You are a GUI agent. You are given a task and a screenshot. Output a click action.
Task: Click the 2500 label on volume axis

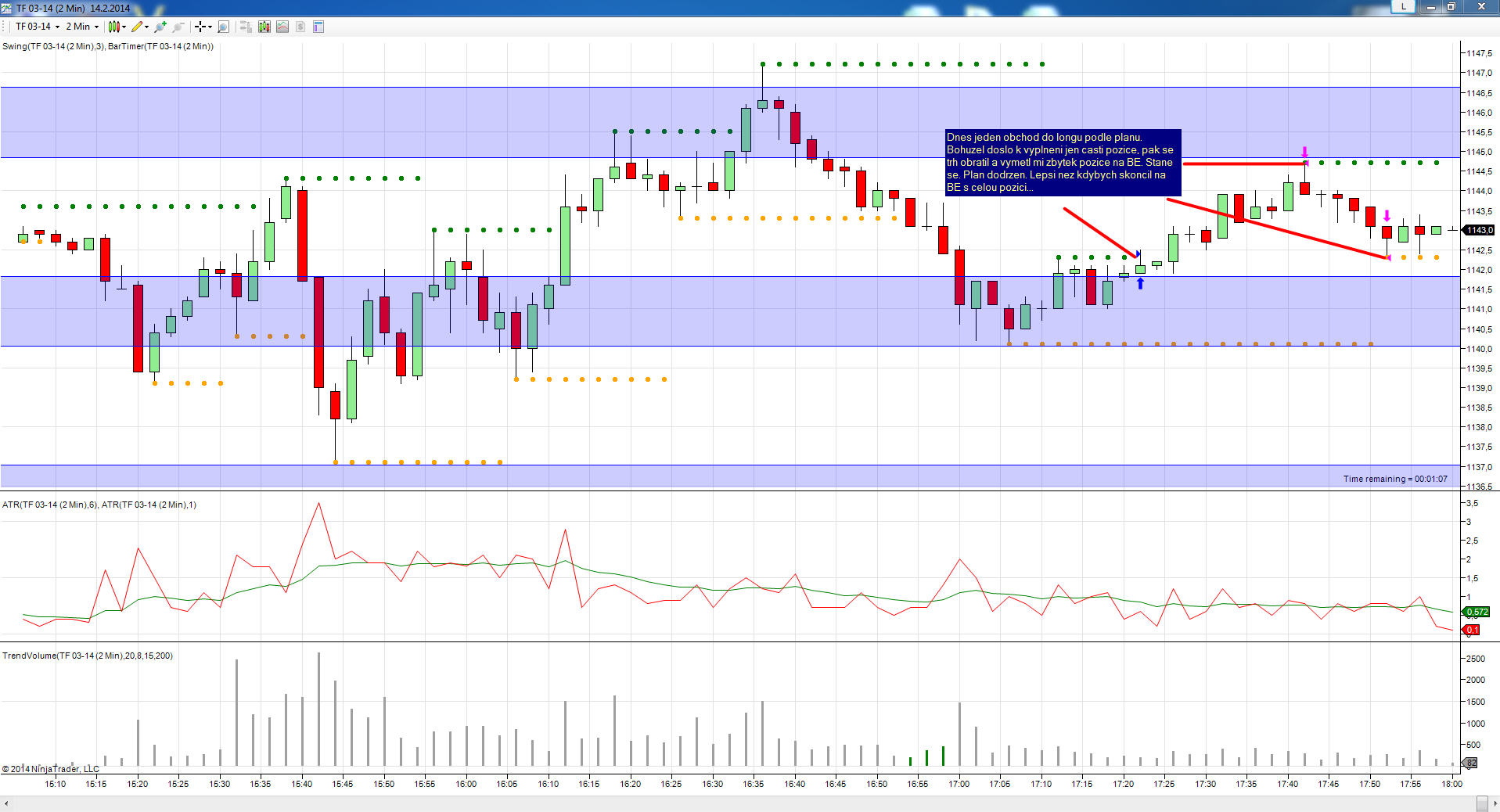1476,659
